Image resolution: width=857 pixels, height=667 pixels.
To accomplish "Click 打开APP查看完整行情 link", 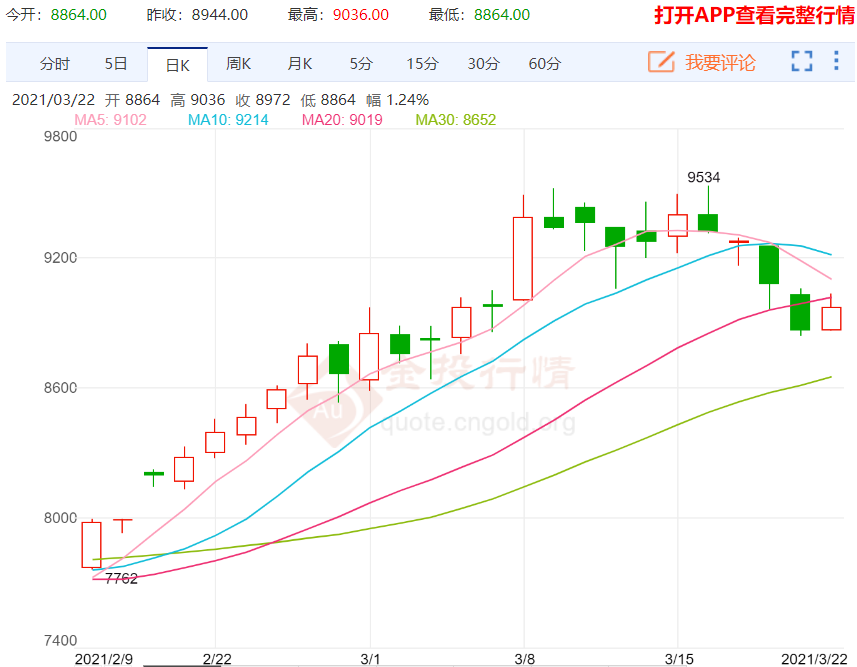I will pos(754,15).
